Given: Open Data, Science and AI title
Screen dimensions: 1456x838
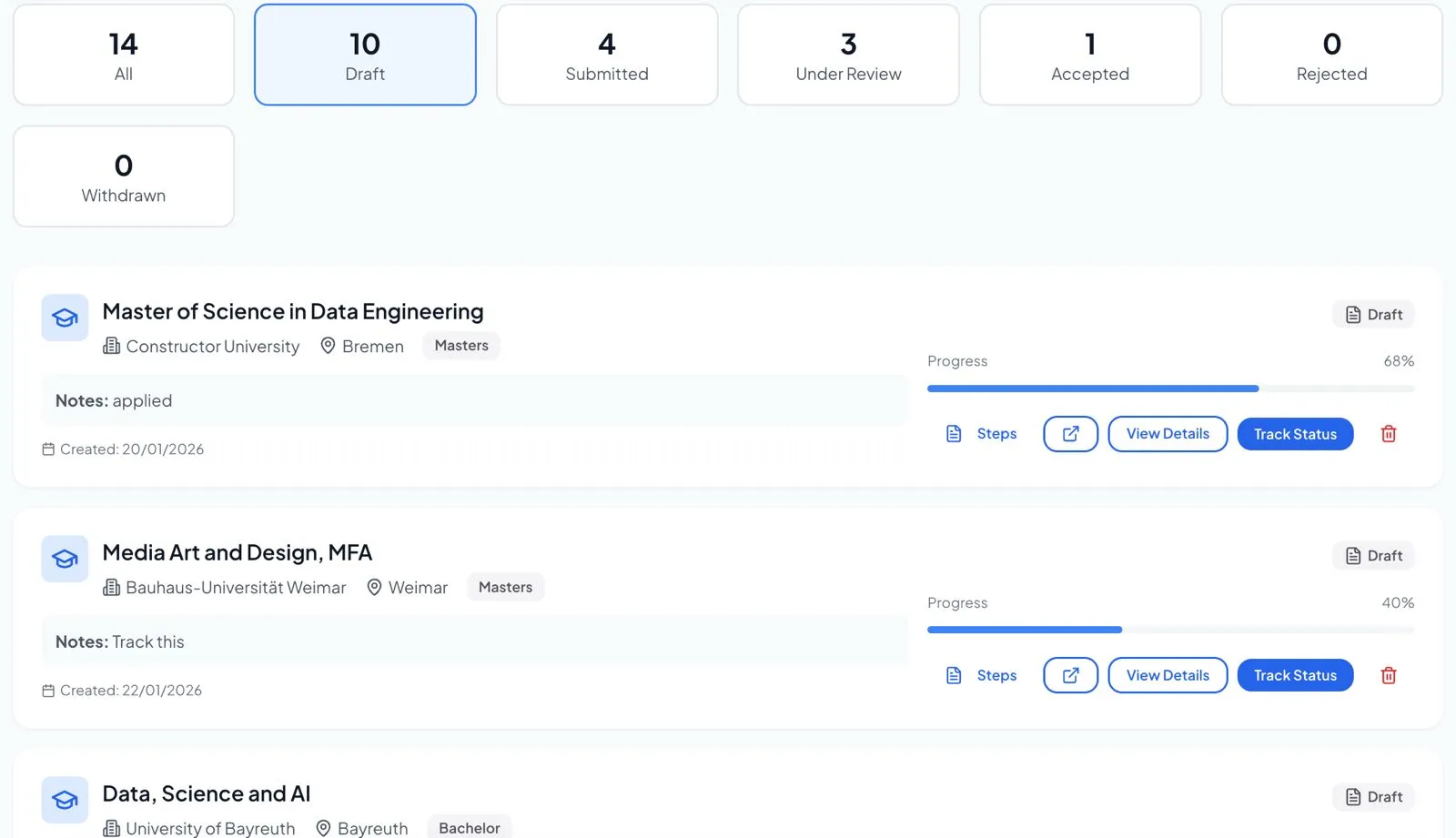Looking at the screenshot, I should [x=207, y=793].
